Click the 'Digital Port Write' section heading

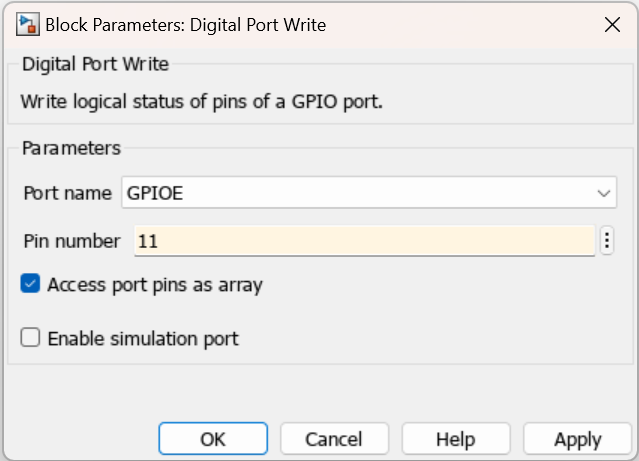pyautogui.click(x=95, y=65)
